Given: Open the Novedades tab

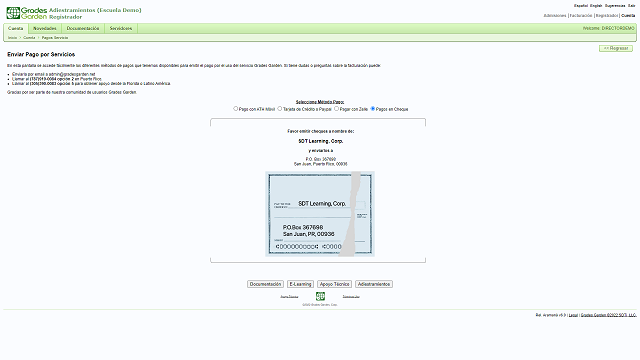Looking at the screenshot, I should [44, 29].
